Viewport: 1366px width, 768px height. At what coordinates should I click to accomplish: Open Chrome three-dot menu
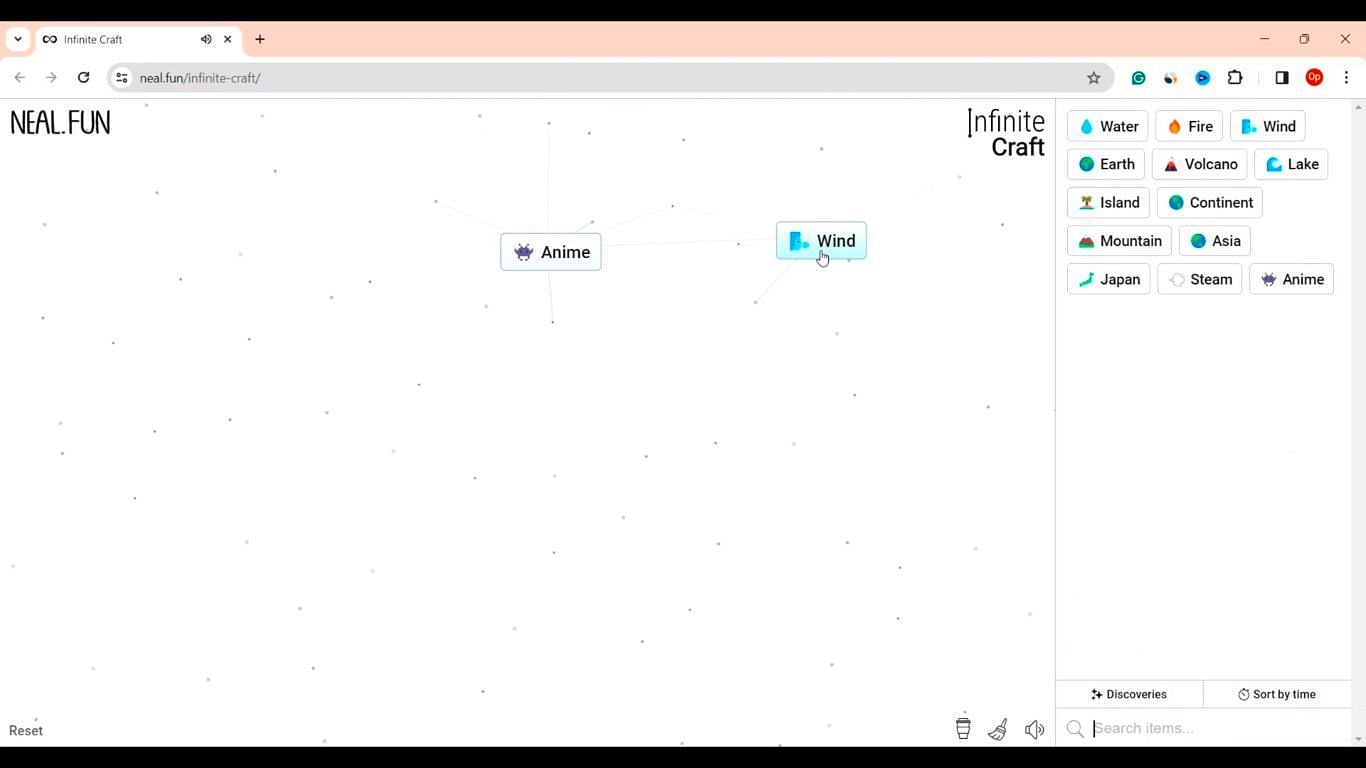click(x=1347, y=77)
